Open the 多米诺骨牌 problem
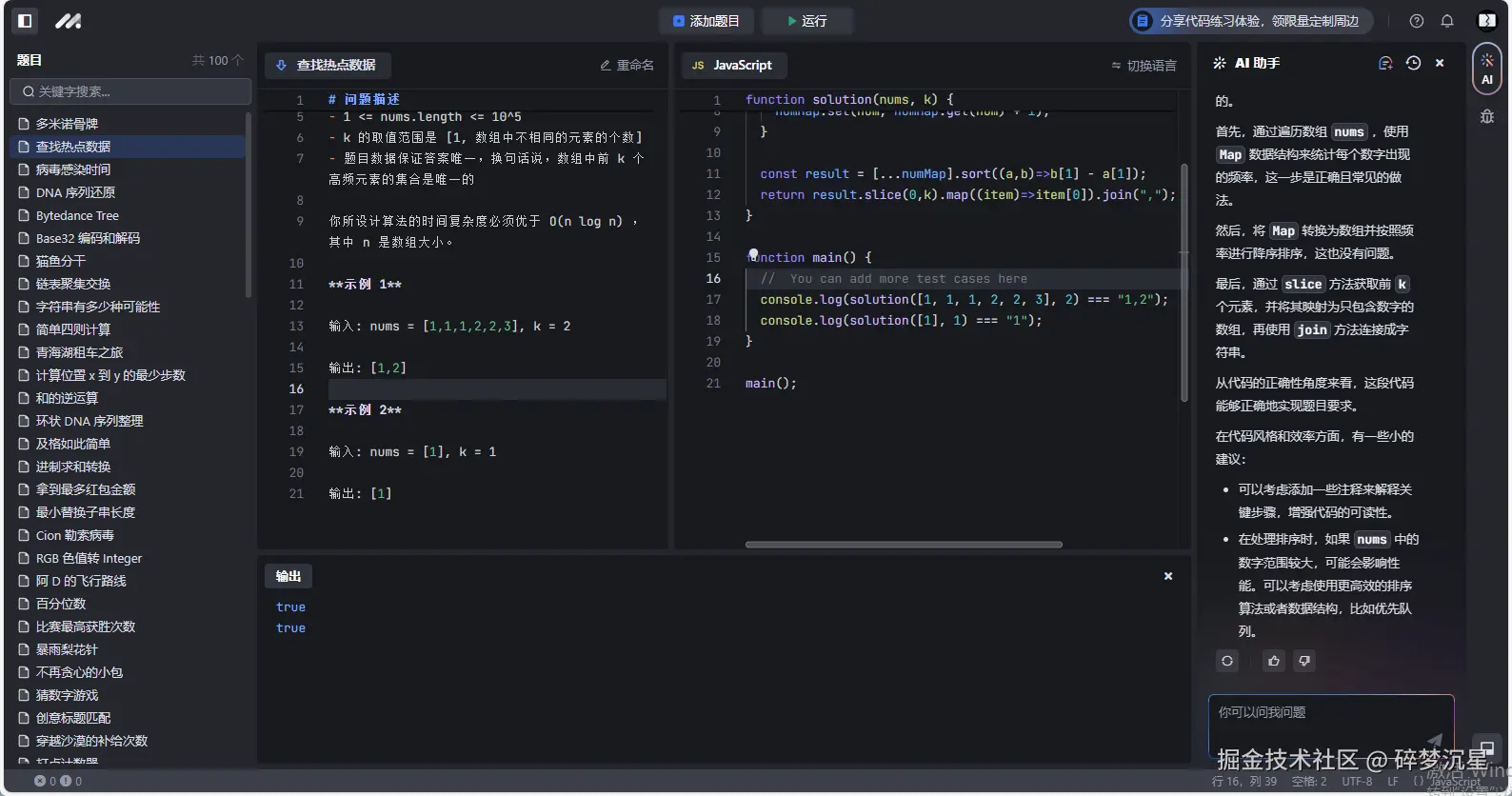The image size is (1512, 796). 128,124
